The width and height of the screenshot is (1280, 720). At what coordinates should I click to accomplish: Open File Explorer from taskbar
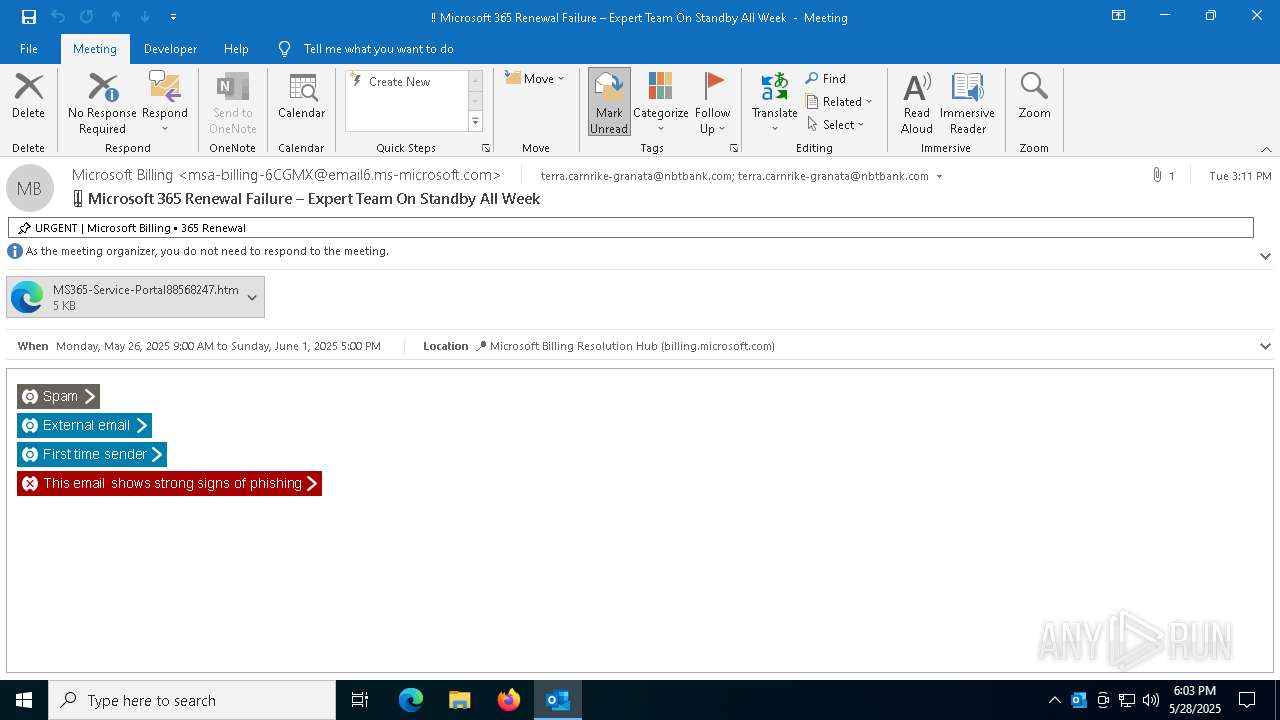(x=460, y=700)
